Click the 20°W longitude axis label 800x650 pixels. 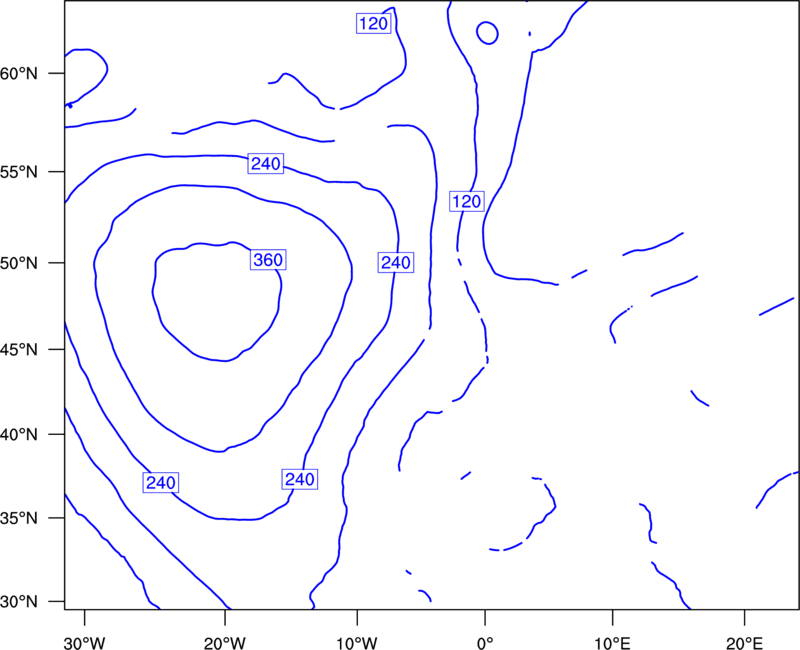tap(225, 643)
